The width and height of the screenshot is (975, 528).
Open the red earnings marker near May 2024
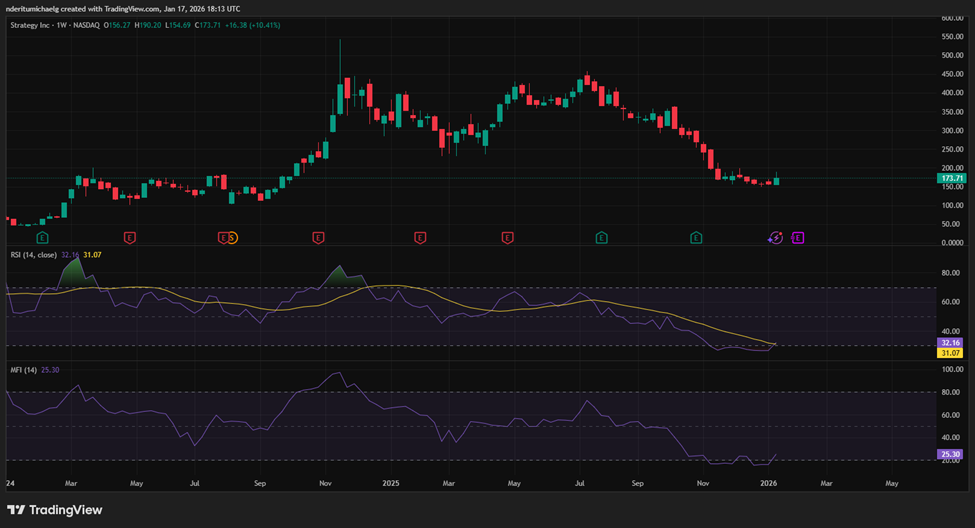[x=130, y=238]
